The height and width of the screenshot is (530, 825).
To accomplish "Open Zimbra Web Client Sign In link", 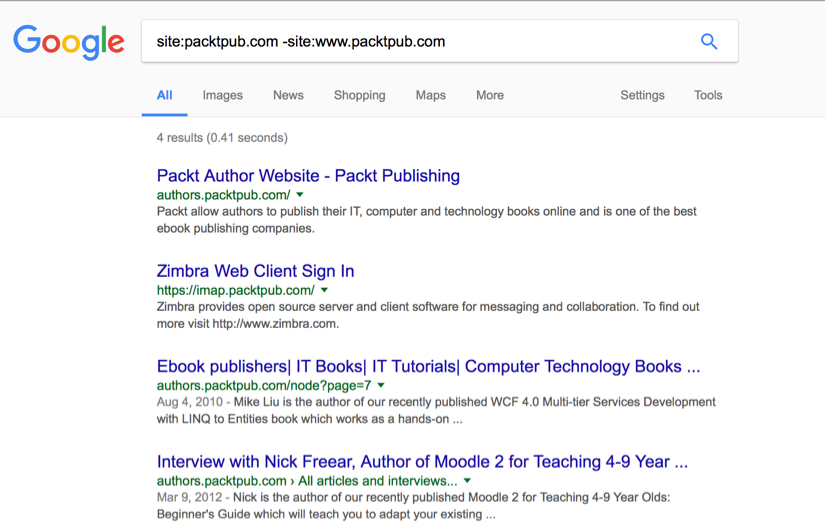I will coord(255,271).
